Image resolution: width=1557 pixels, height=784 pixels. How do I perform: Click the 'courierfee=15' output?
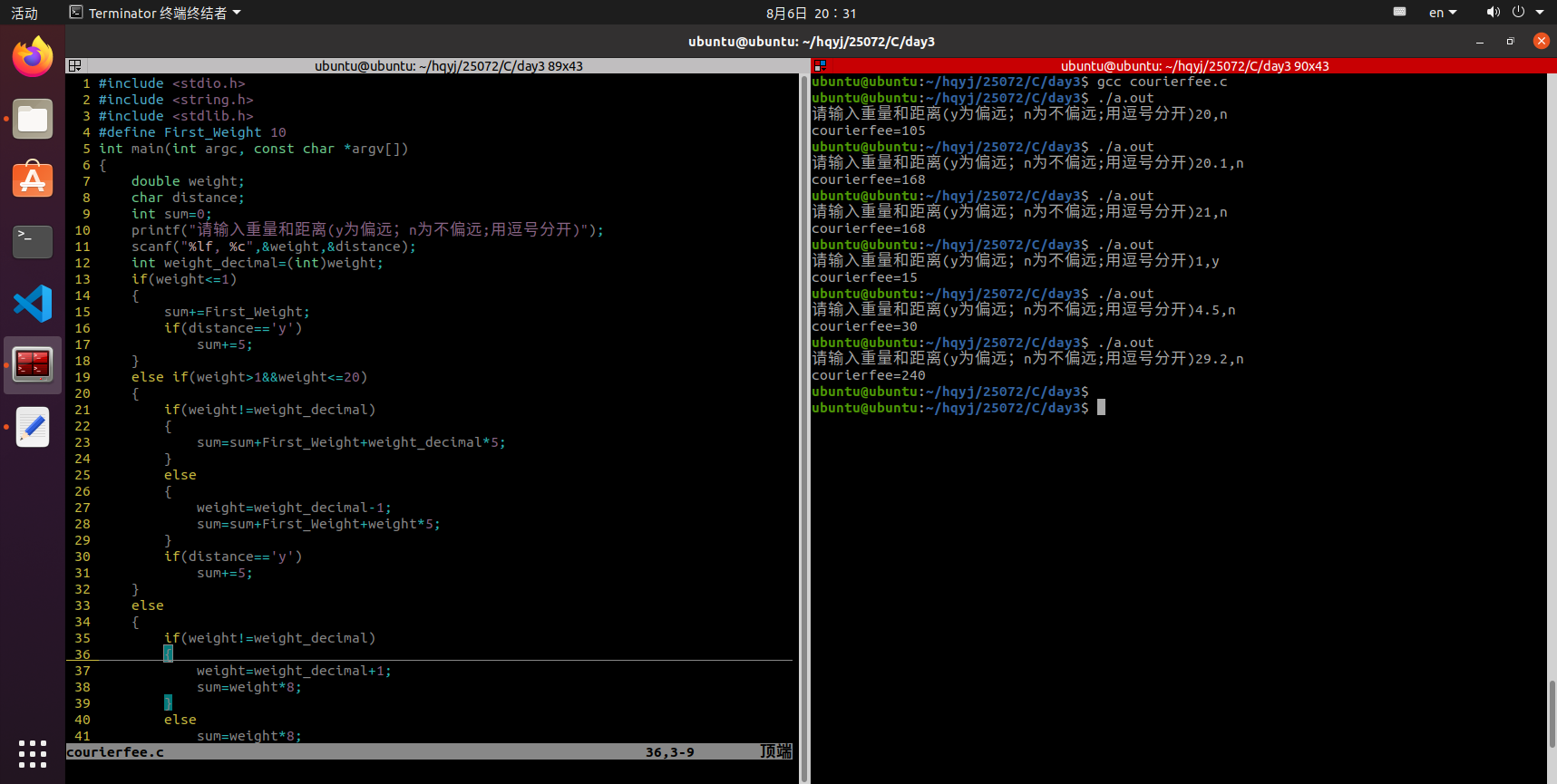(864, 277)
